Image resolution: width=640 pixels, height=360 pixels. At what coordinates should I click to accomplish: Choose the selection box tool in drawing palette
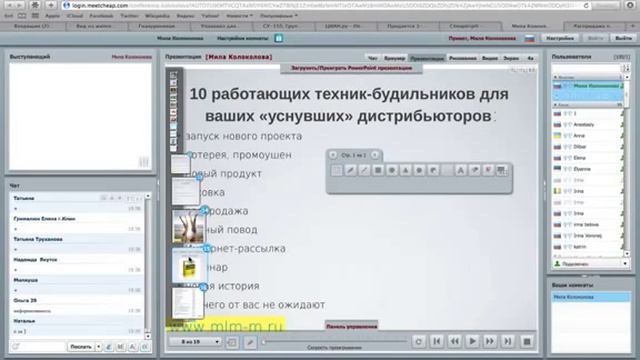336,170
